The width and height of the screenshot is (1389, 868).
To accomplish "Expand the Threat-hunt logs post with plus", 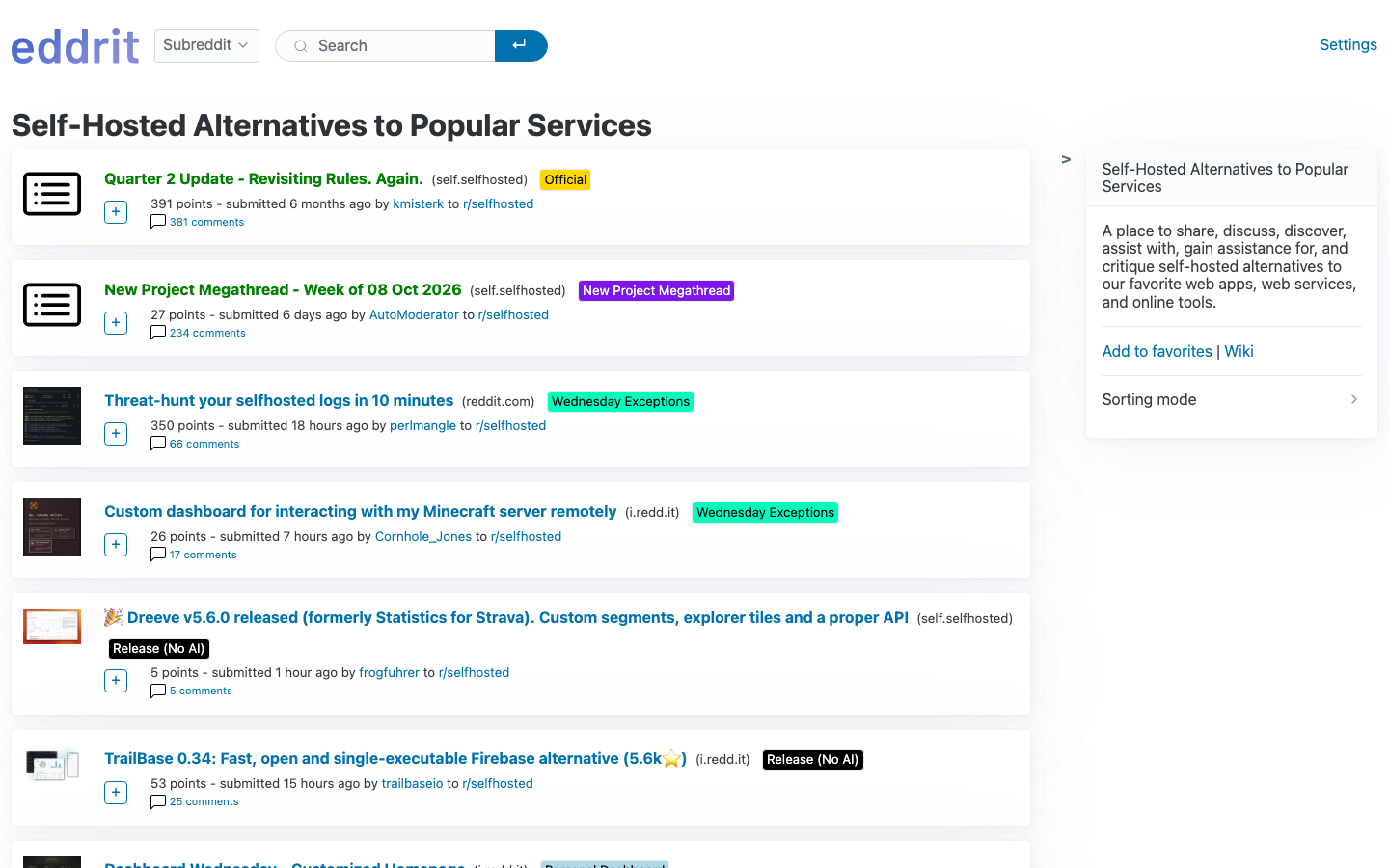I will 116,434.
